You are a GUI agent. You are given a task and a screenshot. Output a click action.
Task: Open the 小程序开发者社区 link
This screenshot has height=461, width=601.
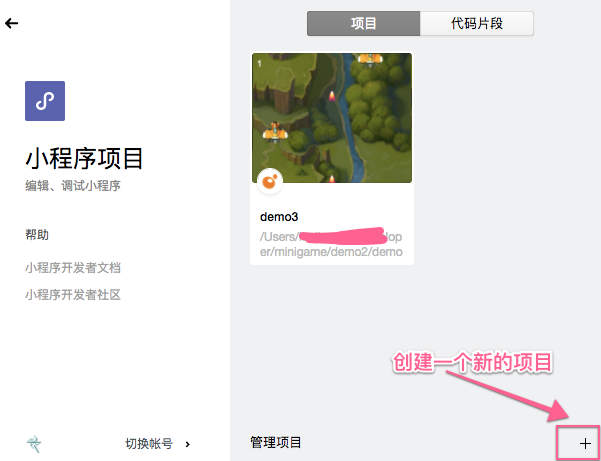pyautogui.click(x=73, y=295)
